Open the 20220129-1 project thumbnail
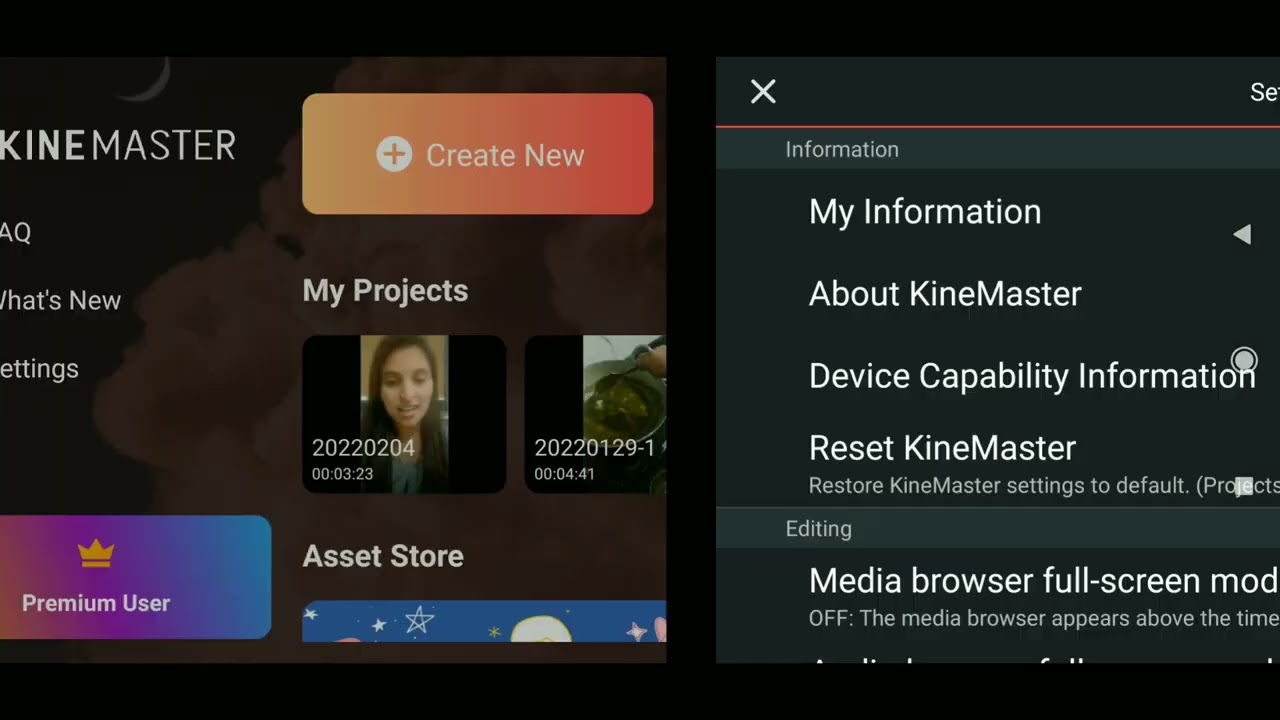The image size is (1280, 720). point(595,414)
